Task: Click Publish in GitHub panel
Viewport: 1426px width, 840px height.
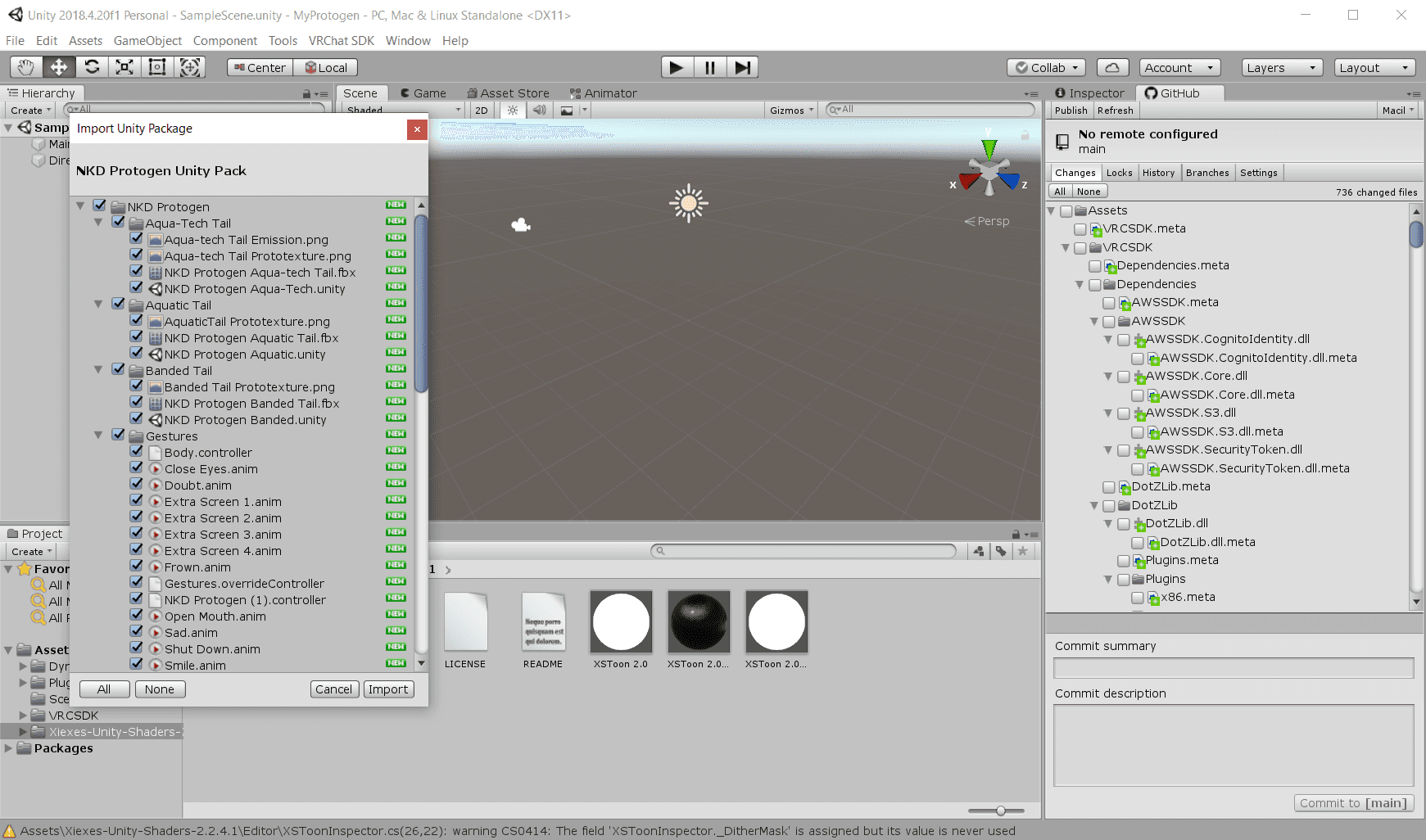Action: 1071,111
